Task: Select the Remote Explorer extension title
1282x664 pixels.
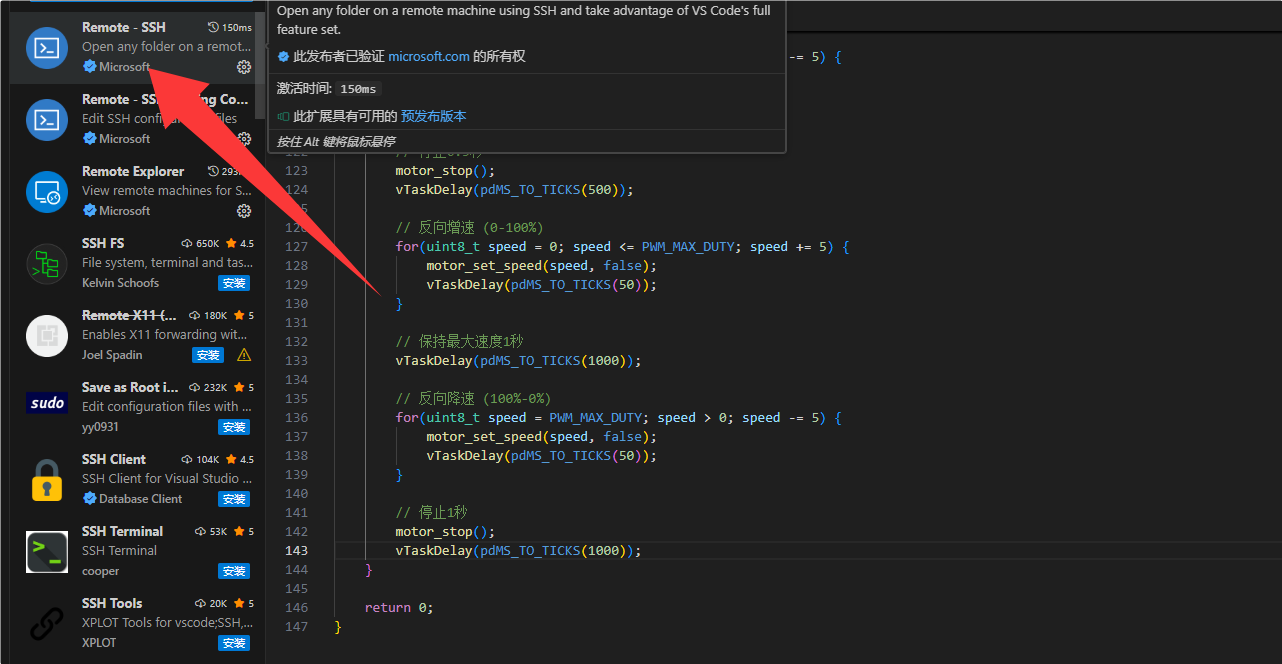Action: tap(133, 171)
